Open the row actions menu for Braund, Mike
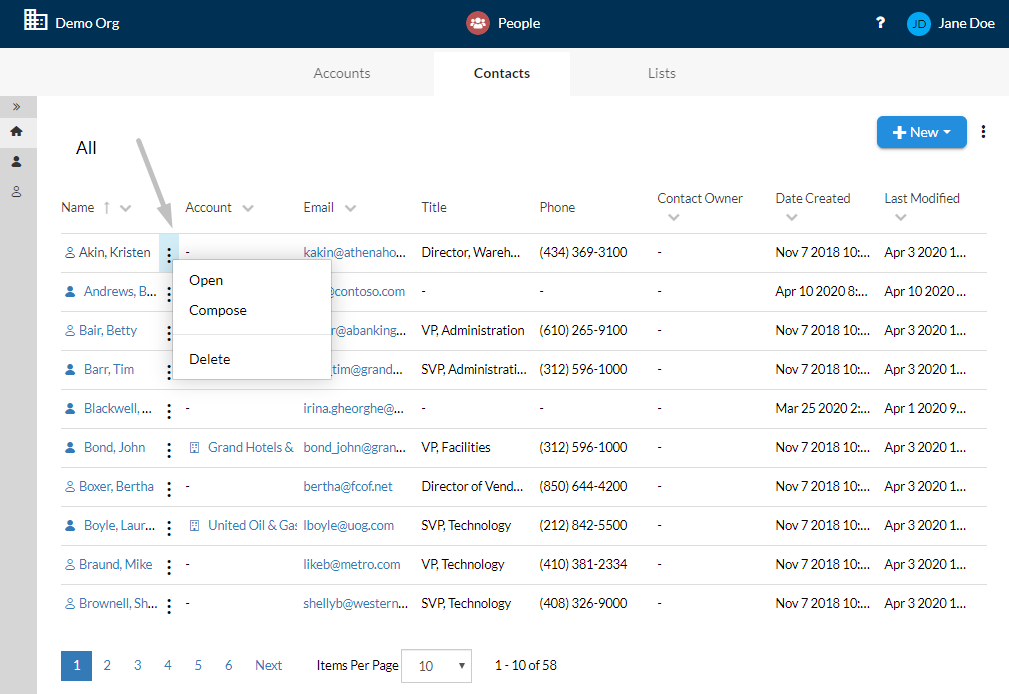The height and width of the screenshot is (694, 1009). coord(169,567)
